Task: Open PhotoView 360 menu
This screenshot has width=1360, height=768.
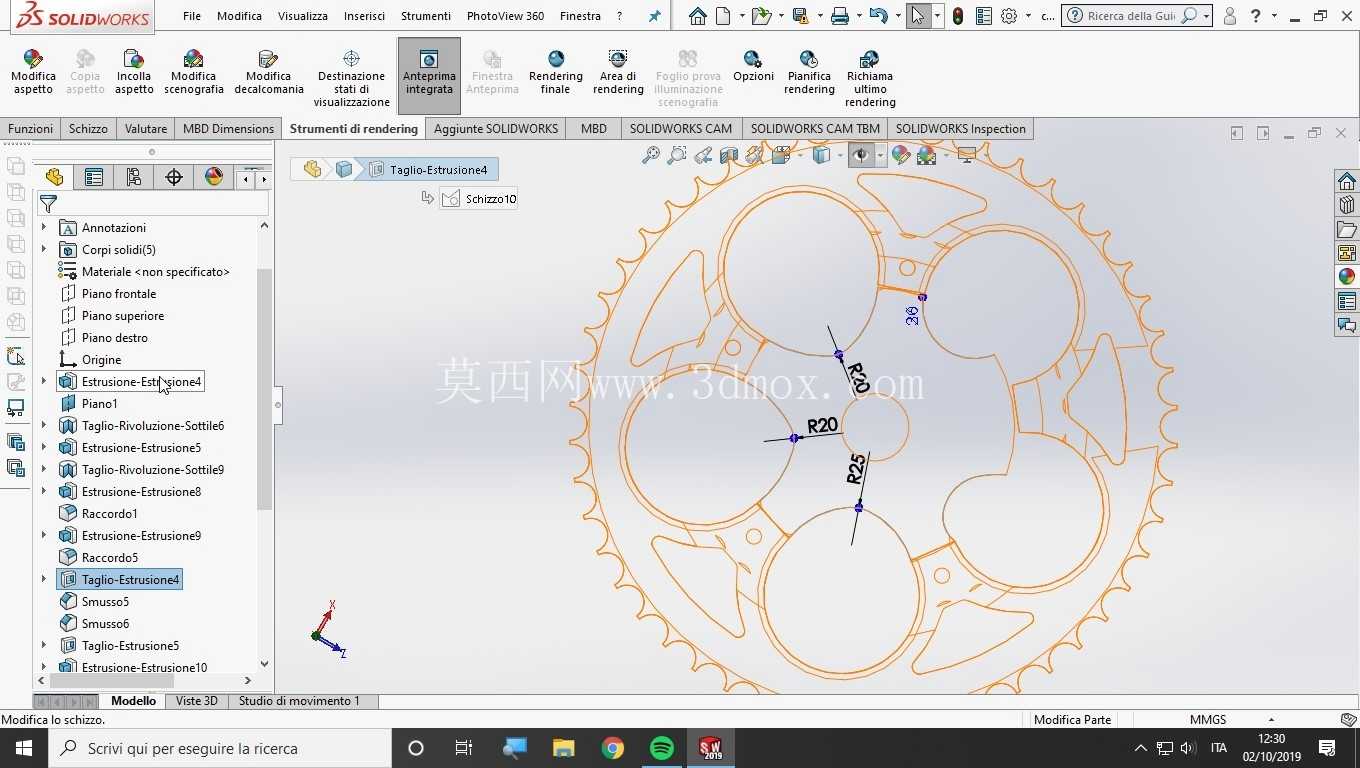Action: 505,16
